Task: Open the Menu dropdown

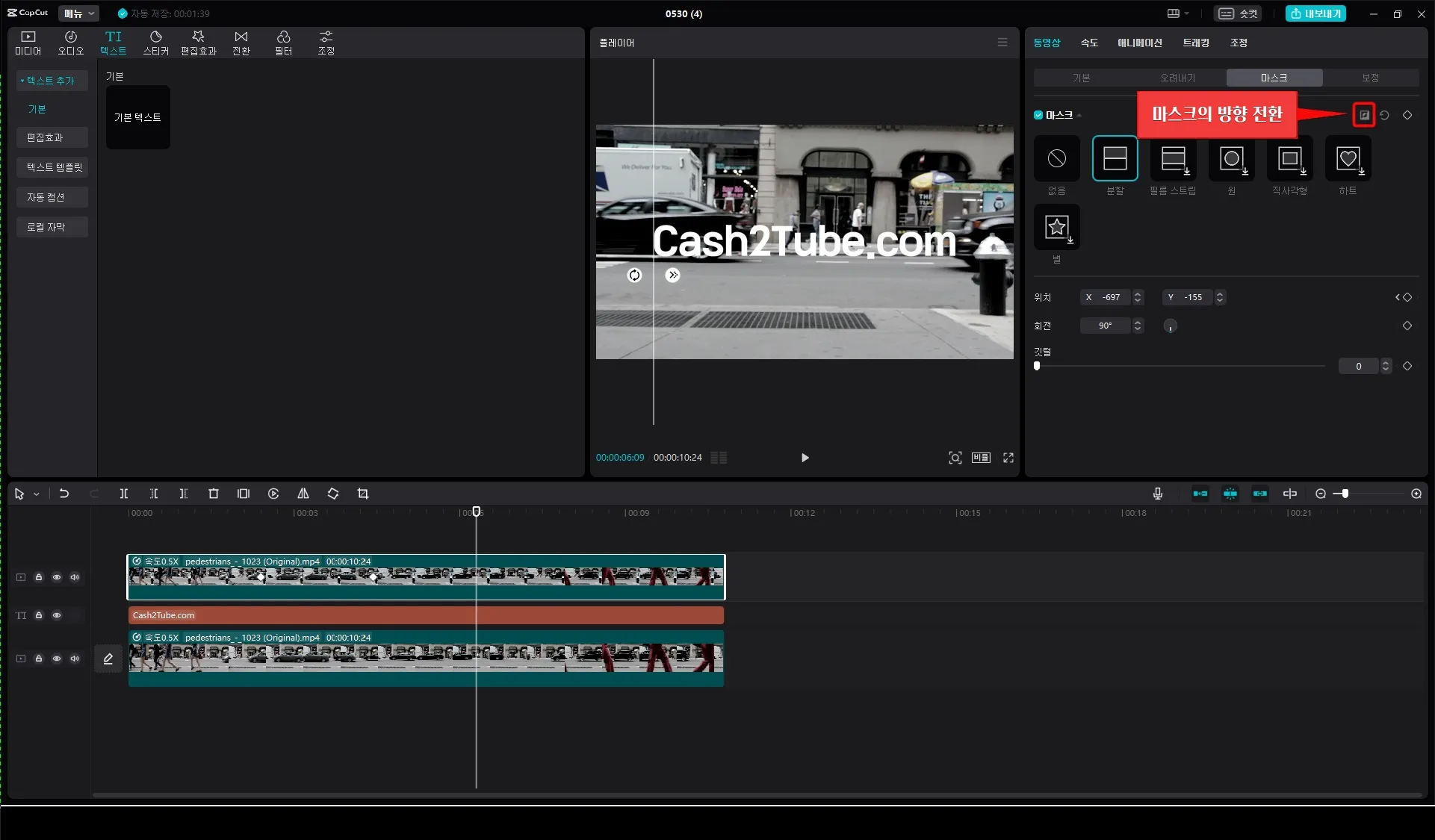Action: point(78,13)
